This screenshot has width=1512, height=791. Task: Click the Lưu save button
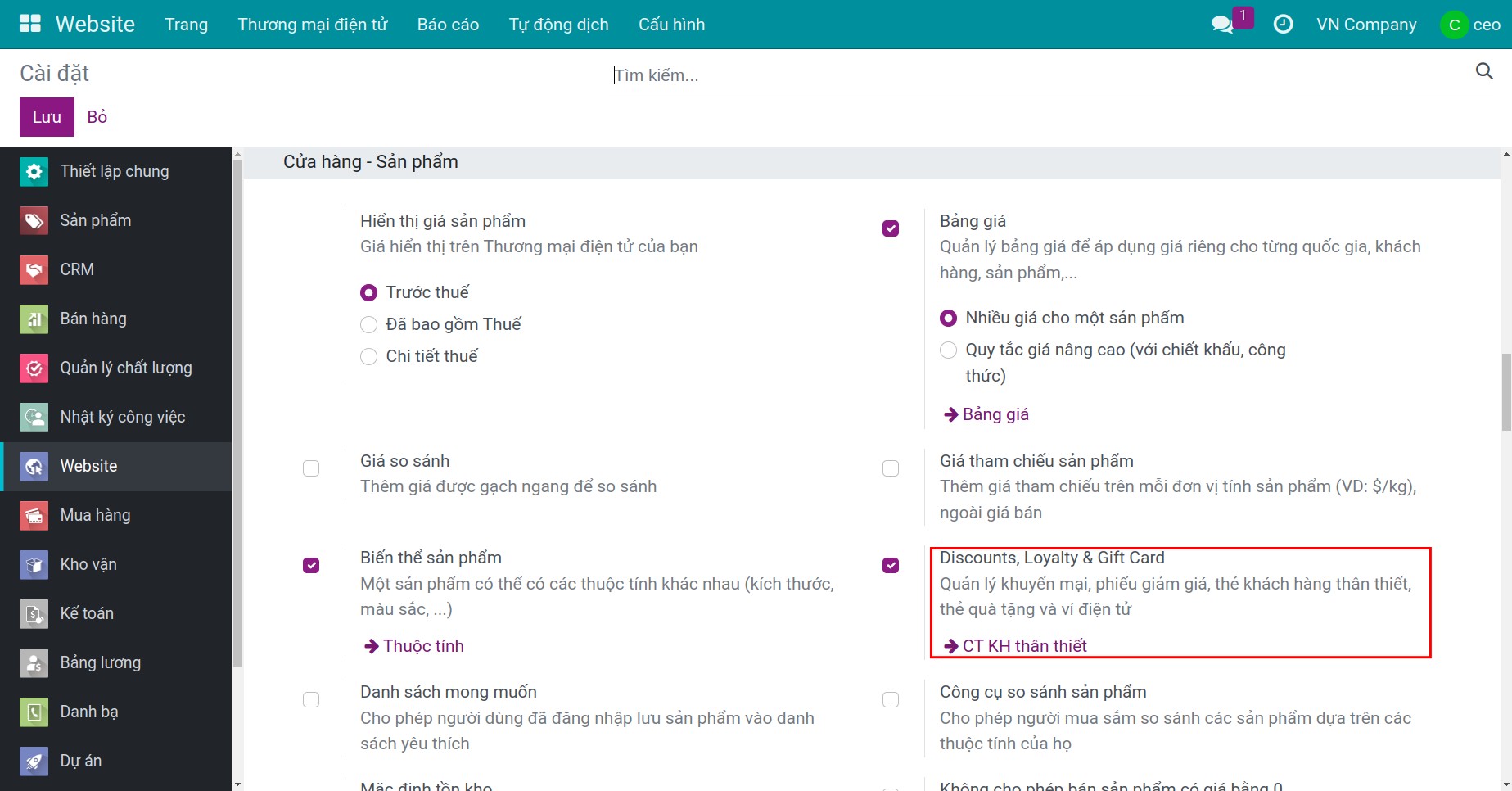point(47,117)
